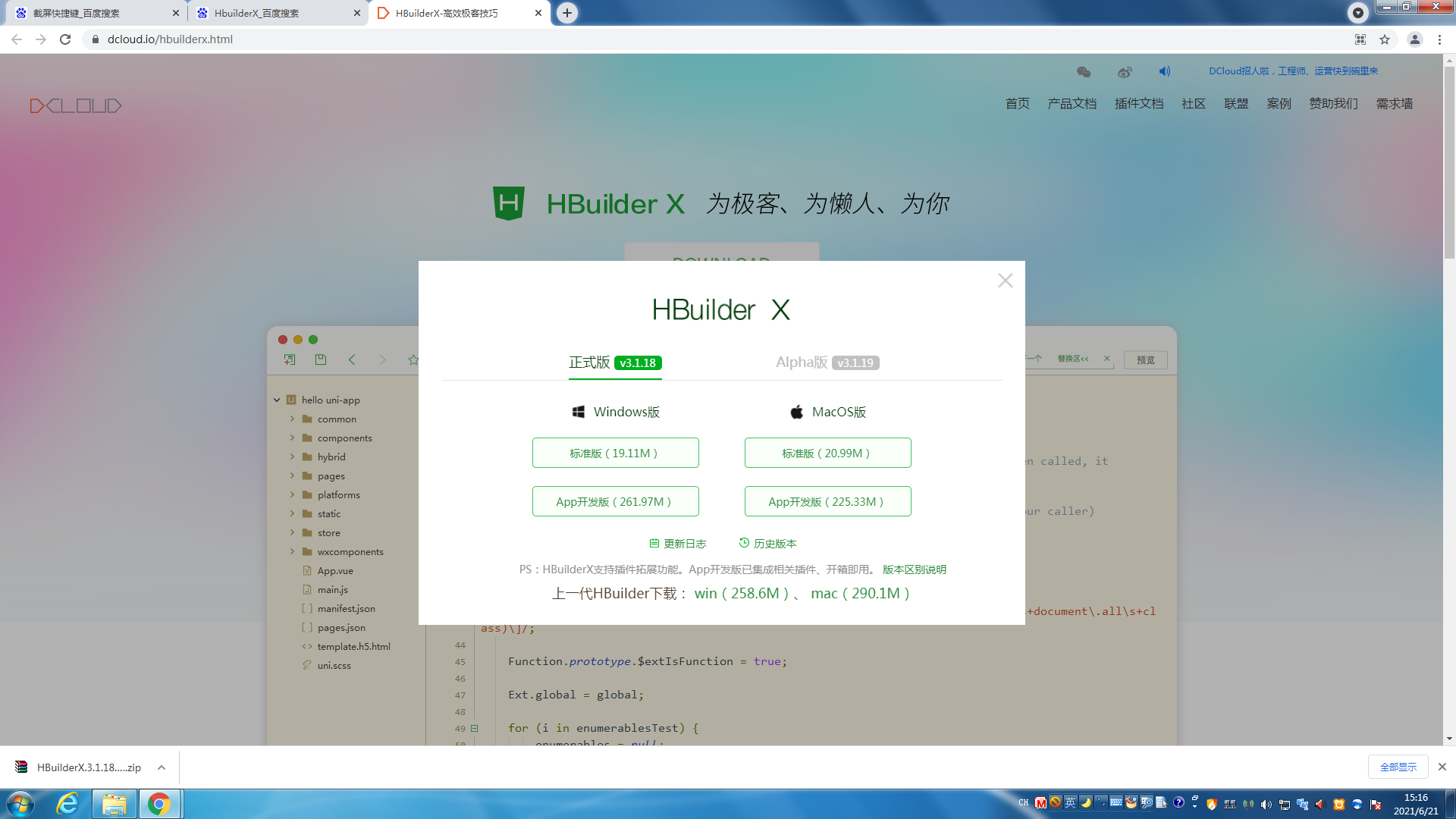Click the Weibo icon in header
Screen dimensions: 1456x819
[x=1125, y=72]
